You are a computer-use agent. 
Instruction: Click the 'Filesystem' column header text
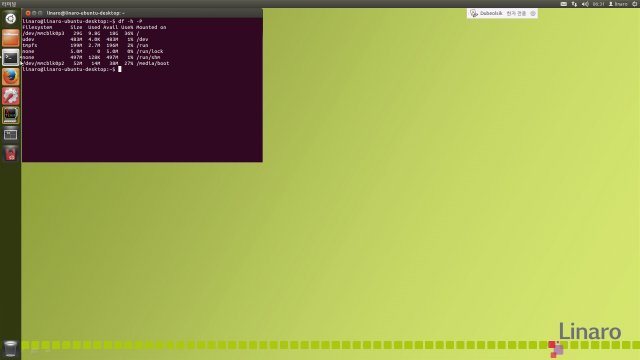(x=37, y=27)
